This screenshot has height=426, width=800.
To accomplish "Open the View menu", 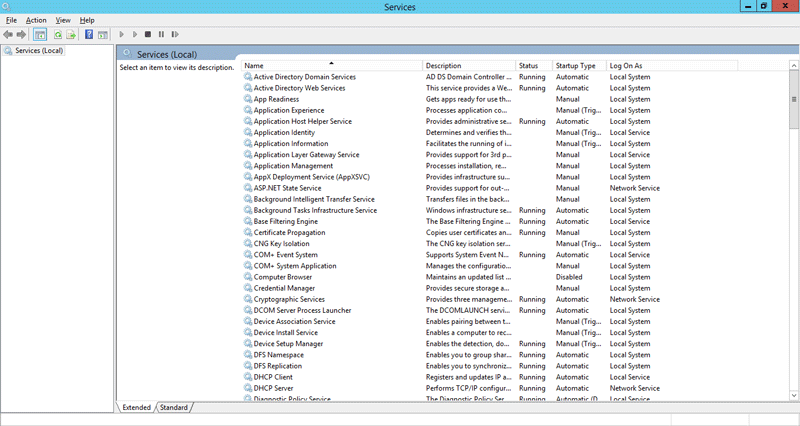I will [63, 20].
